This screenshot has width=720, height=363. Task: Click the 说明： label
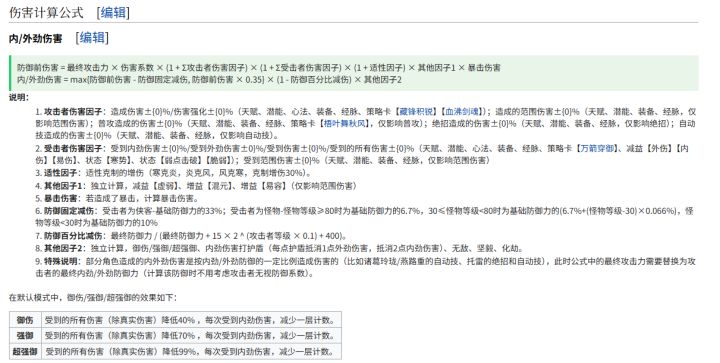(x=19, y=97)
